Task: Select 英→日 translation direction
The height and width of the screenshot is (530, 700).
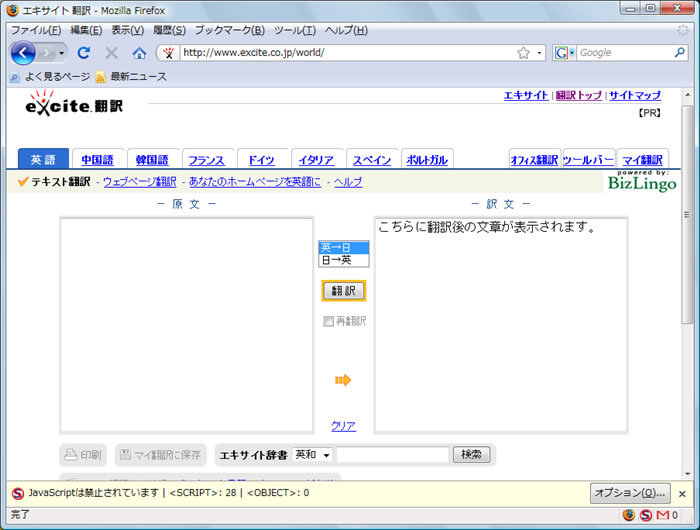Action: point(344,247)
